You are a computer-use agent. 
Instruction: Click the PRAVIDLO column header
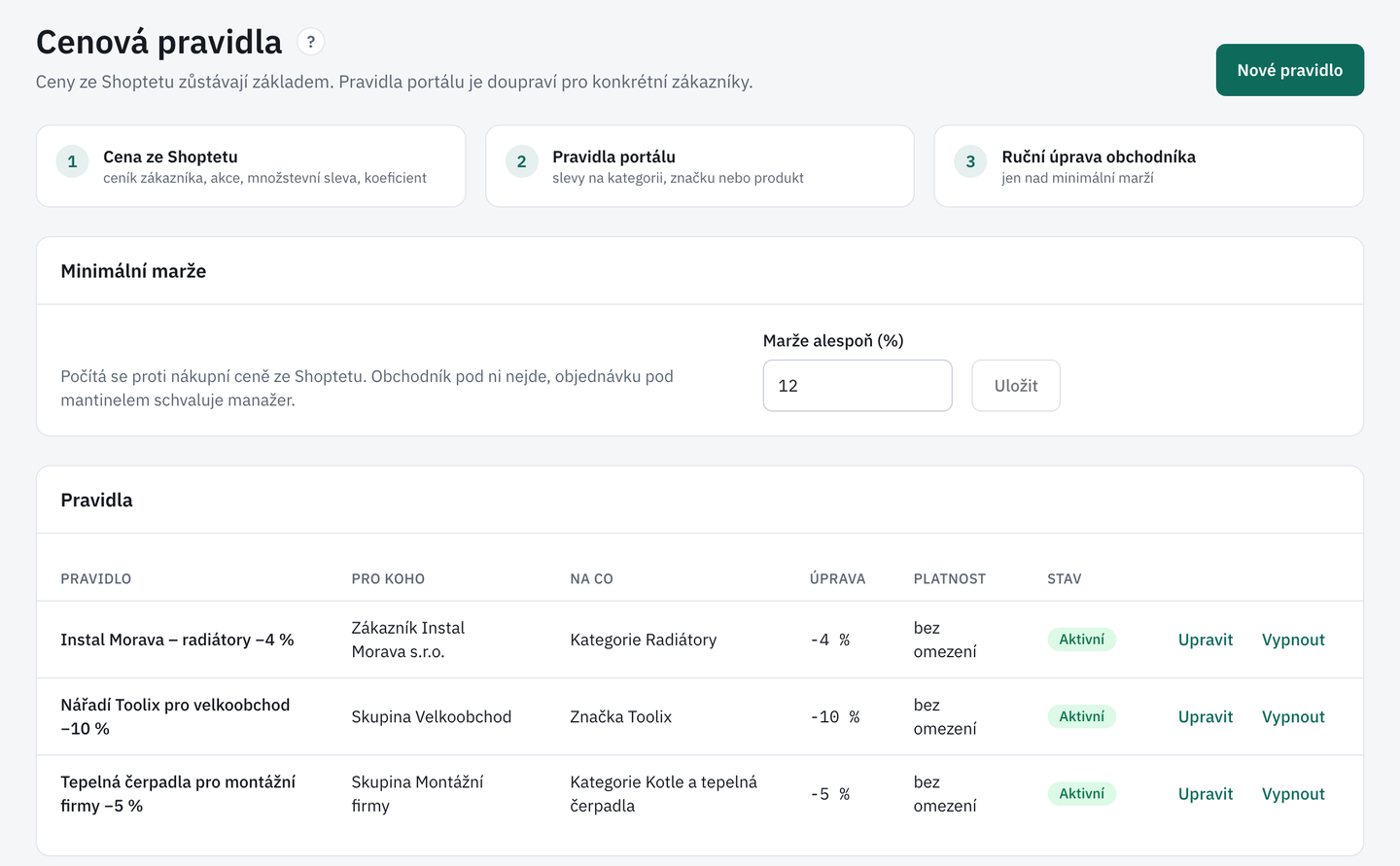click(x=96, y=578)
